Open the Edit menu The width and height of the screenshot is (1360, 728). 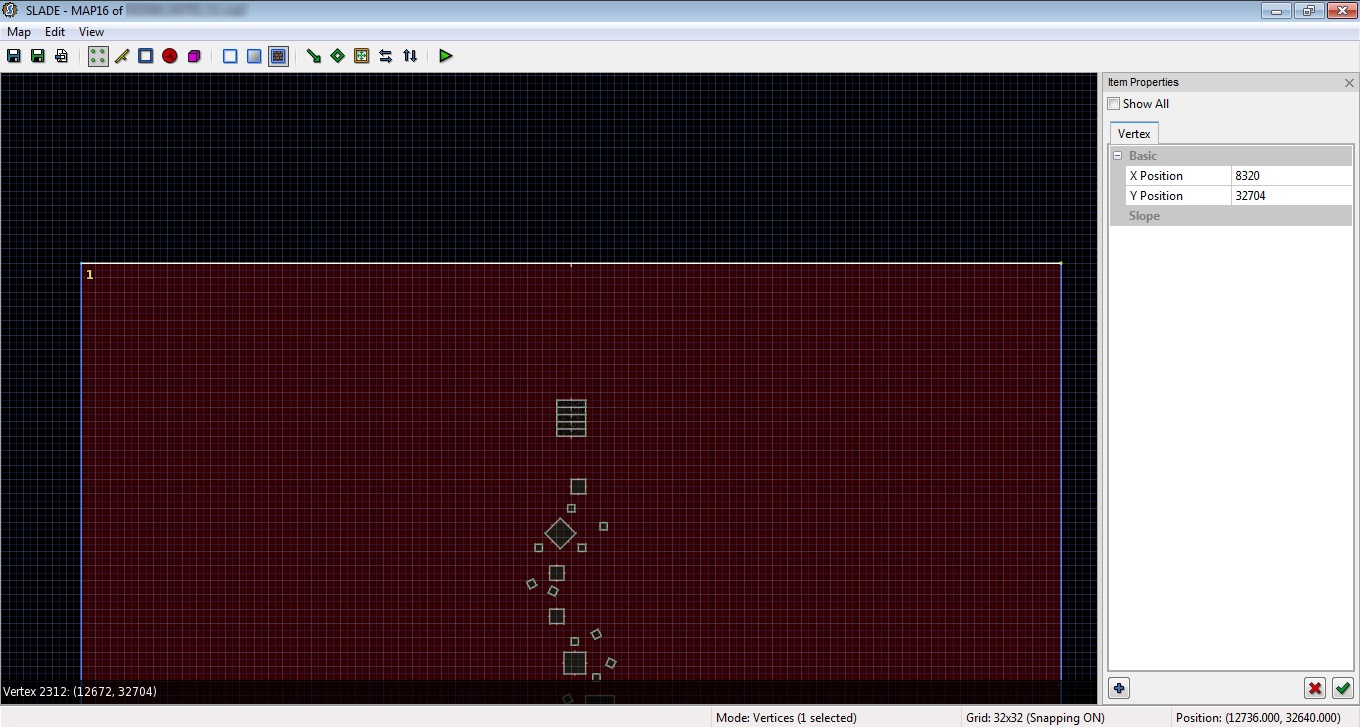55,32
